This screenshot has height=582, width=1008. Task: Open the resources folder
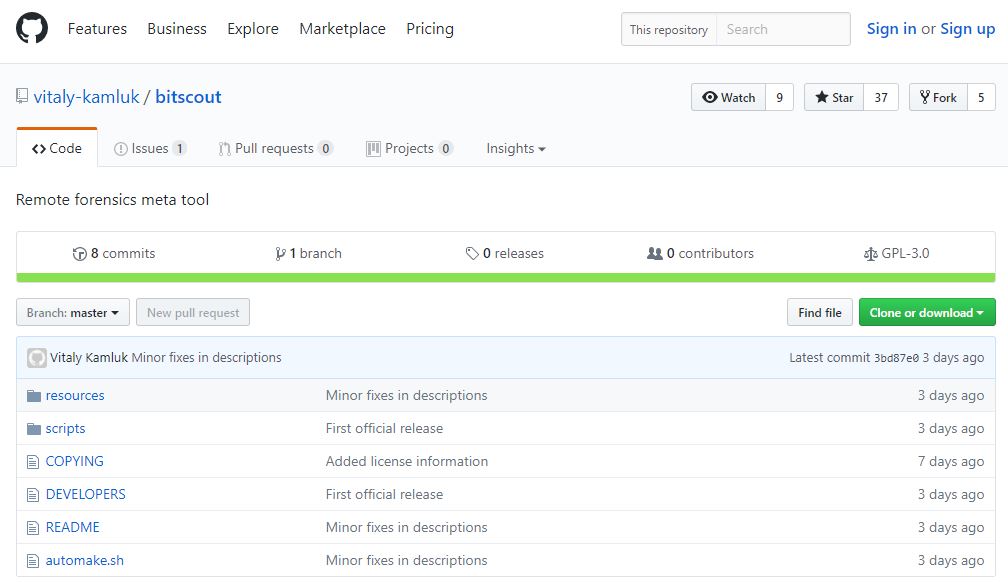[75, 396]
